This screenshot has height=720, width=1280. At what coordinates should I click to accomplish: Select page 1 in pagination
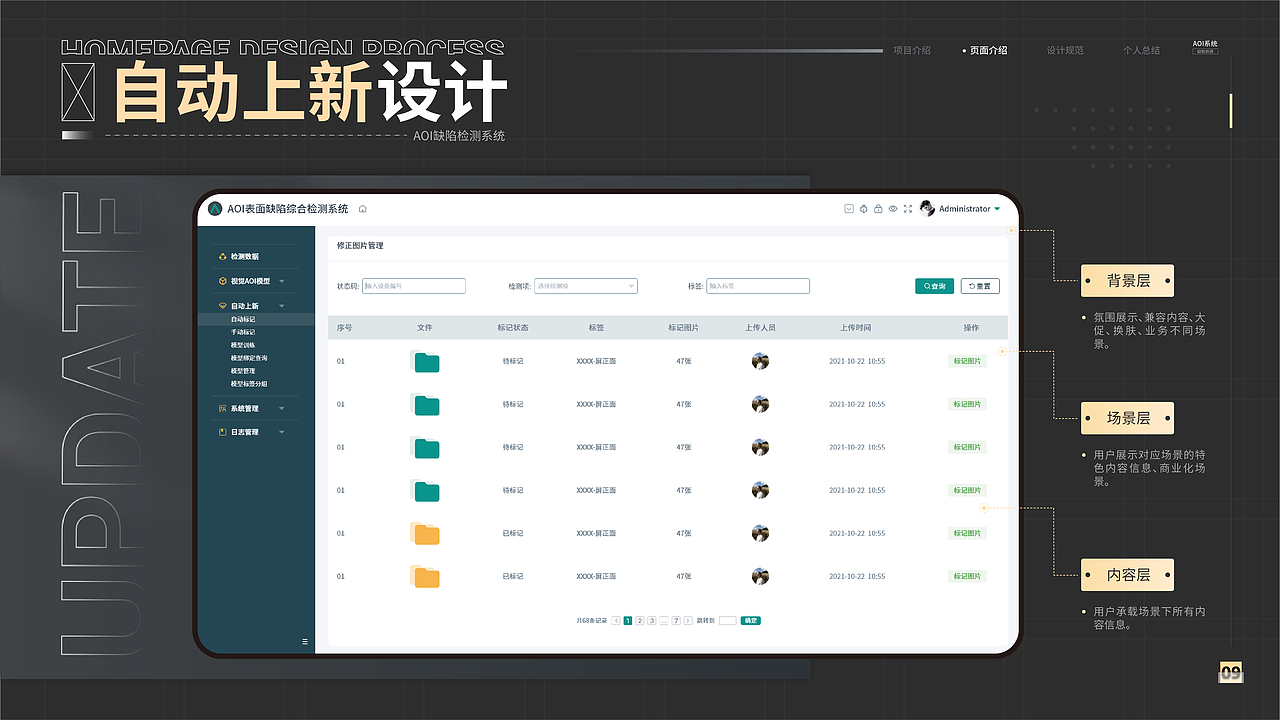click(x=628, y=621)
